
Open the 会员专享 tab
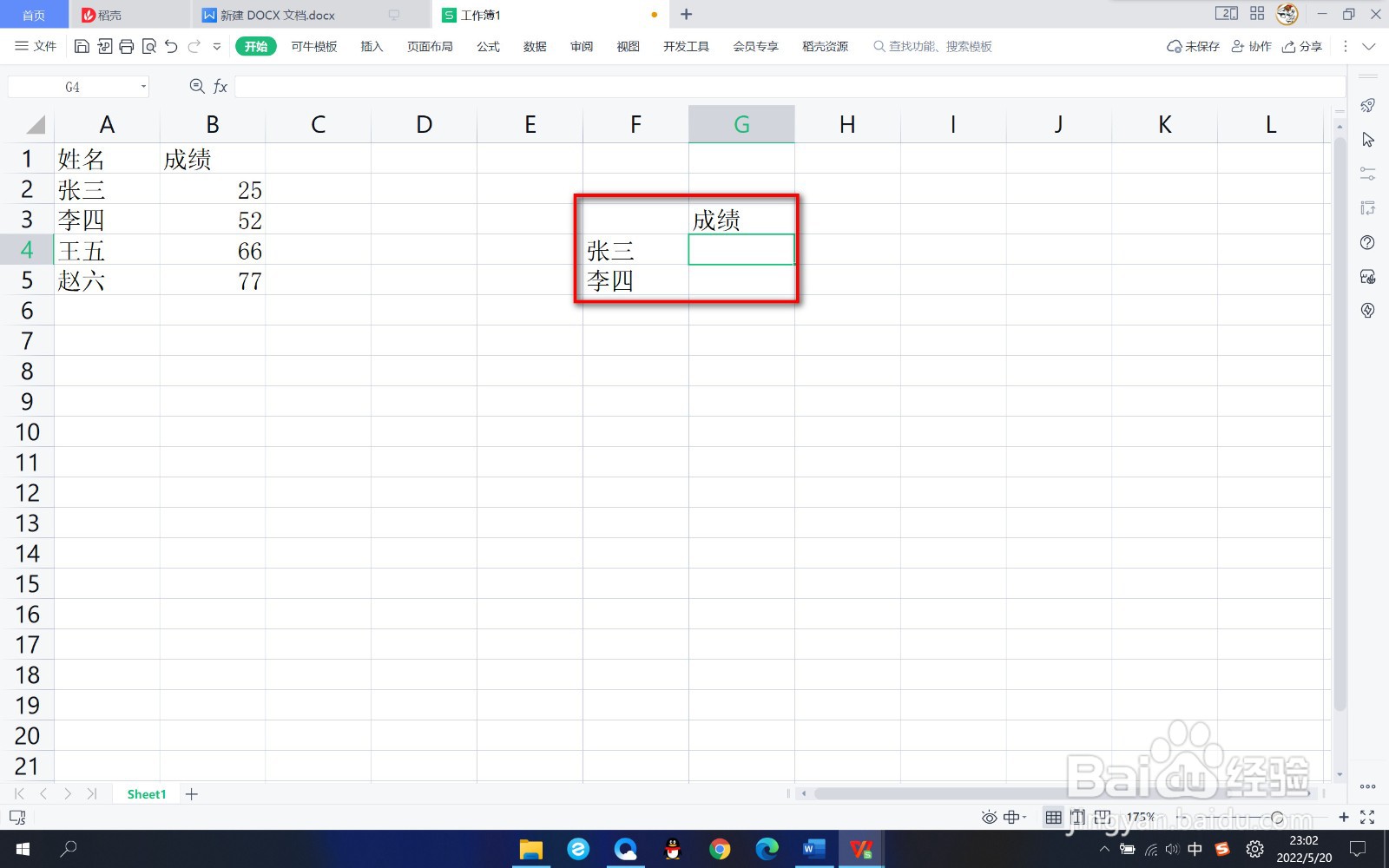(755, 47)
